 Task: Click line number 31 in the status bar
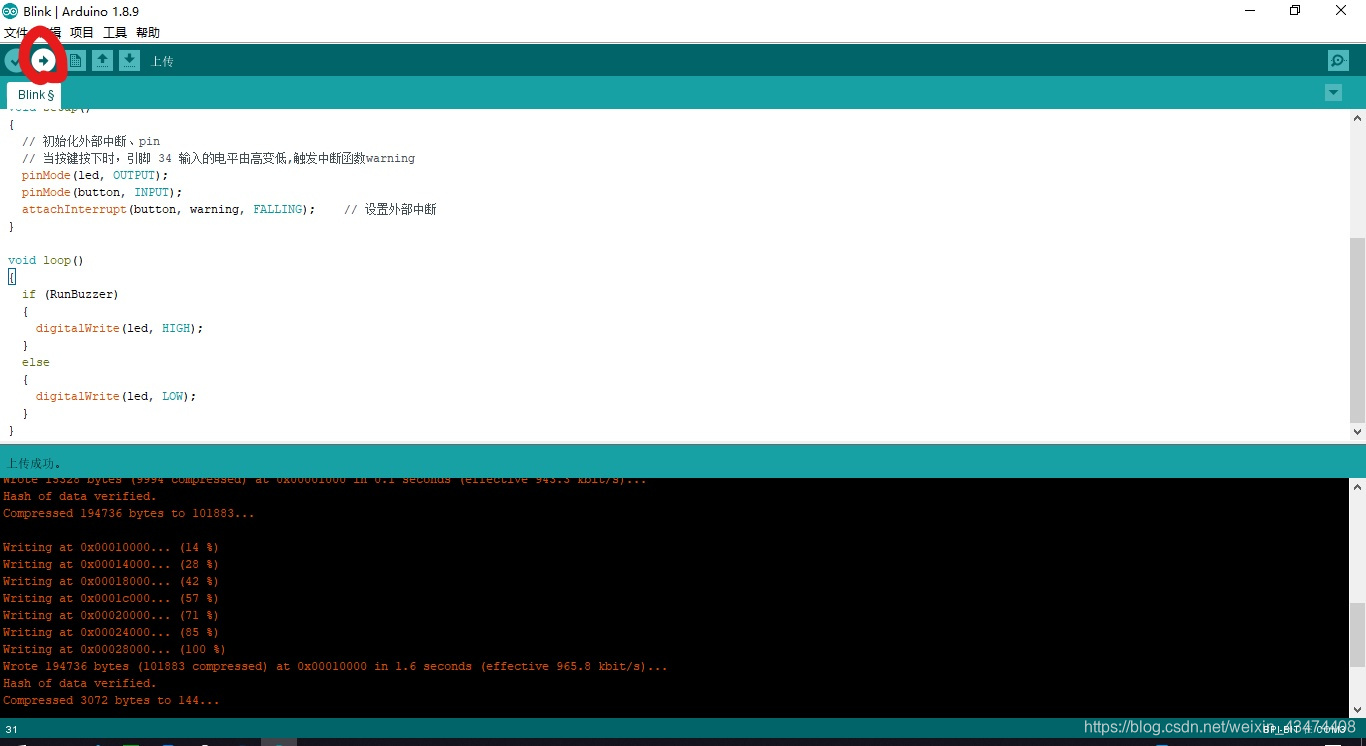pos(12,729)
